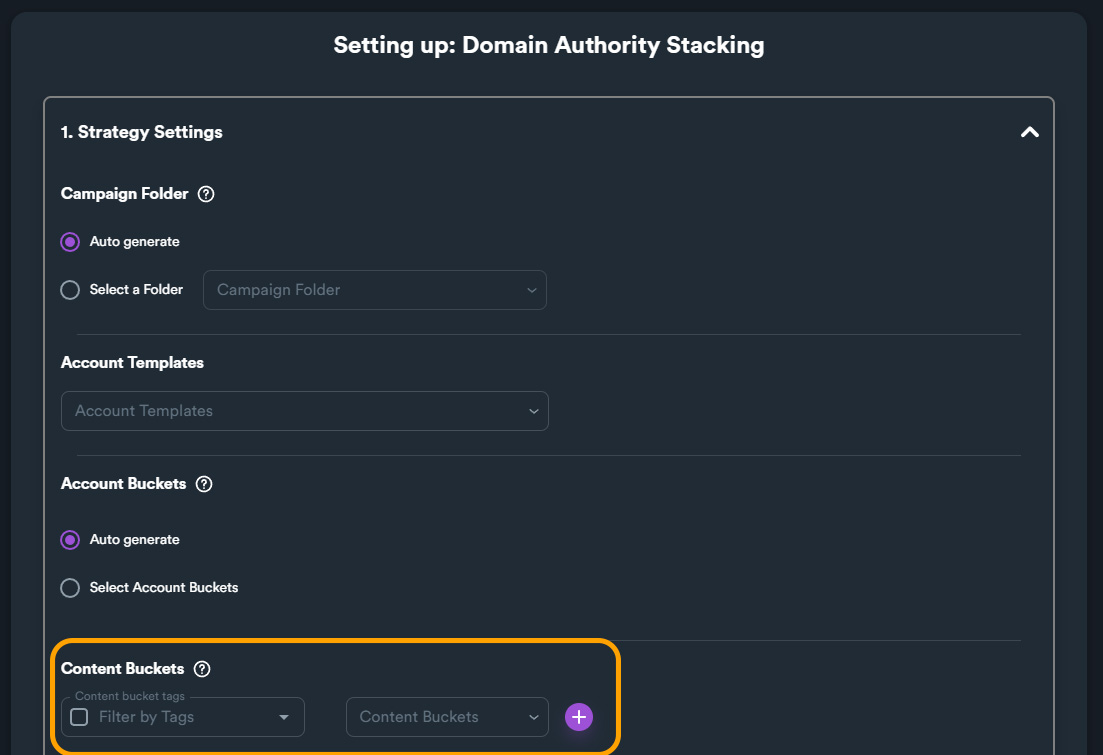Click the 1. Strategy Settings section header
This screenshot has width=1103, height=755.
(x=142, y=132)
